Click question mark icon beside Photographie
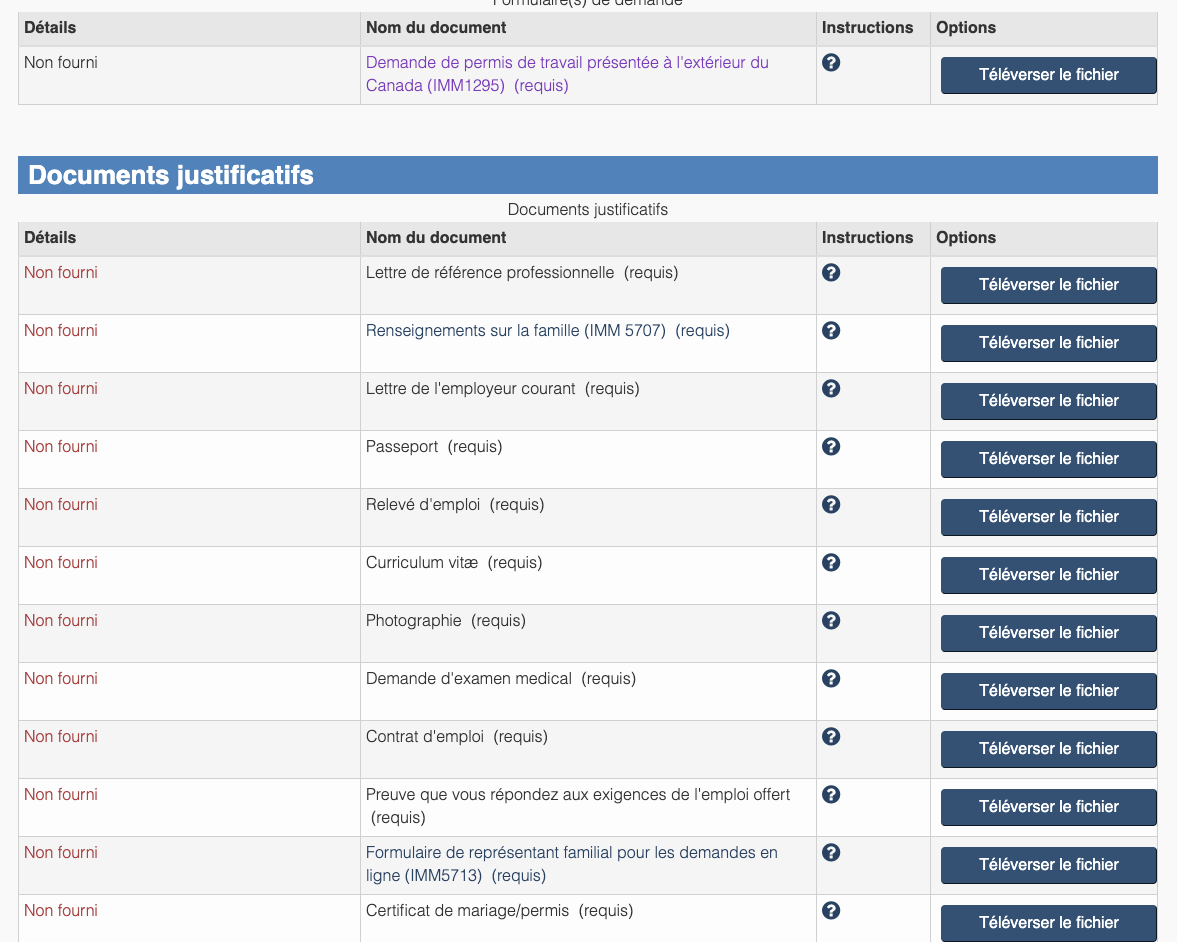The width and height of the screenshot is (1177, 942). [831, 621]
